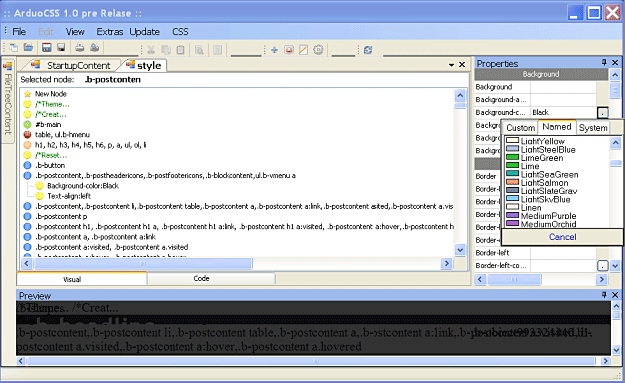Close the style document tab with X
This screenshot has width=625, height=383.
tap(462, 65)
